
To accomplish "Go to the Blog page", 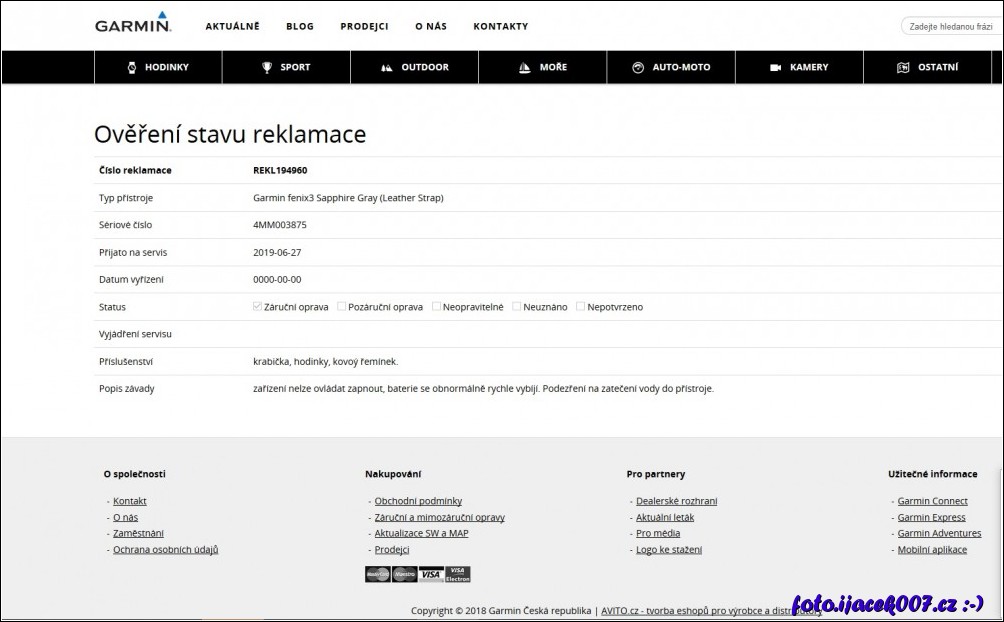I will pyautogui.click(x=299, y=26).
